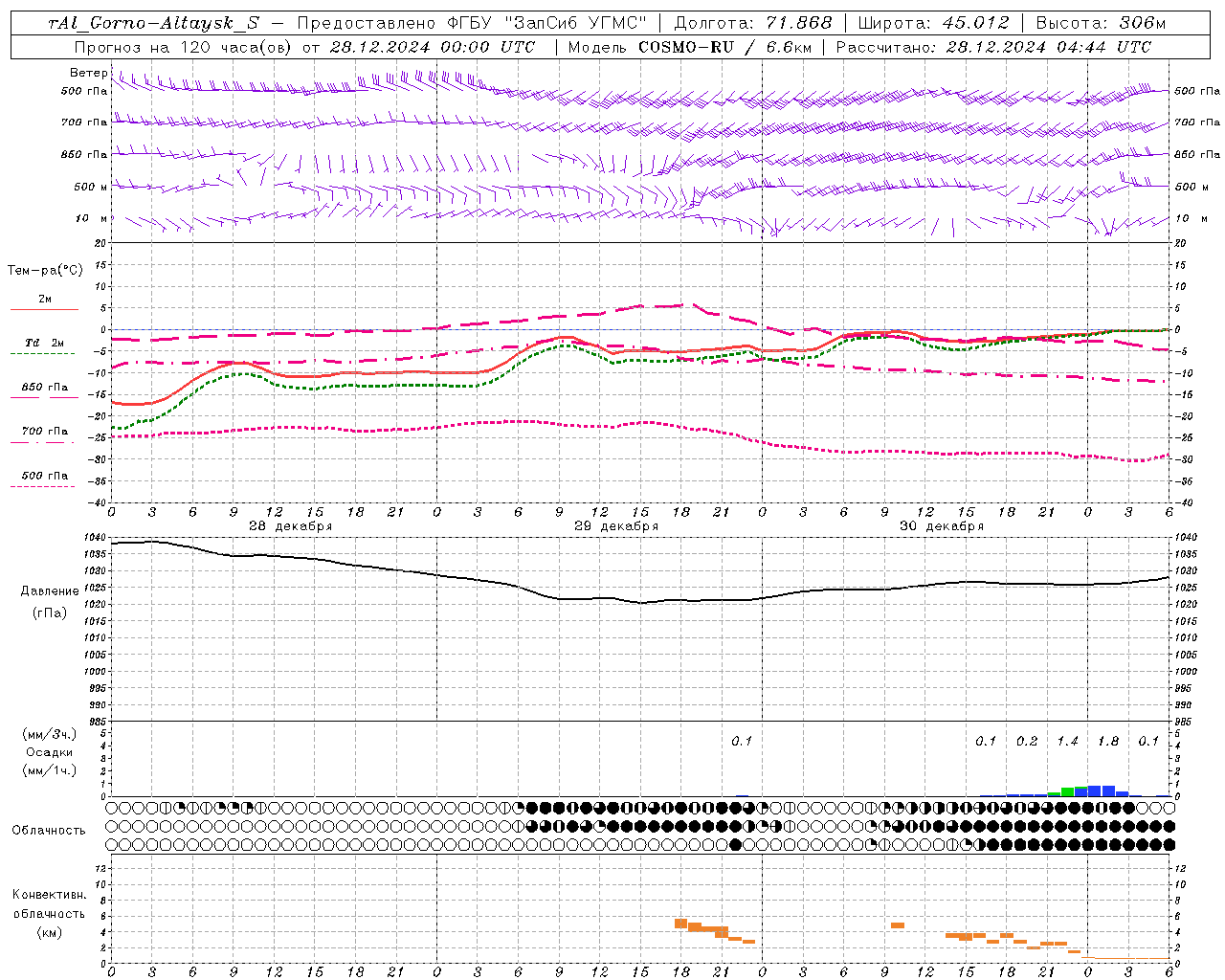Select 850 гПа in the temperature legend

click(x=45, y=388)
